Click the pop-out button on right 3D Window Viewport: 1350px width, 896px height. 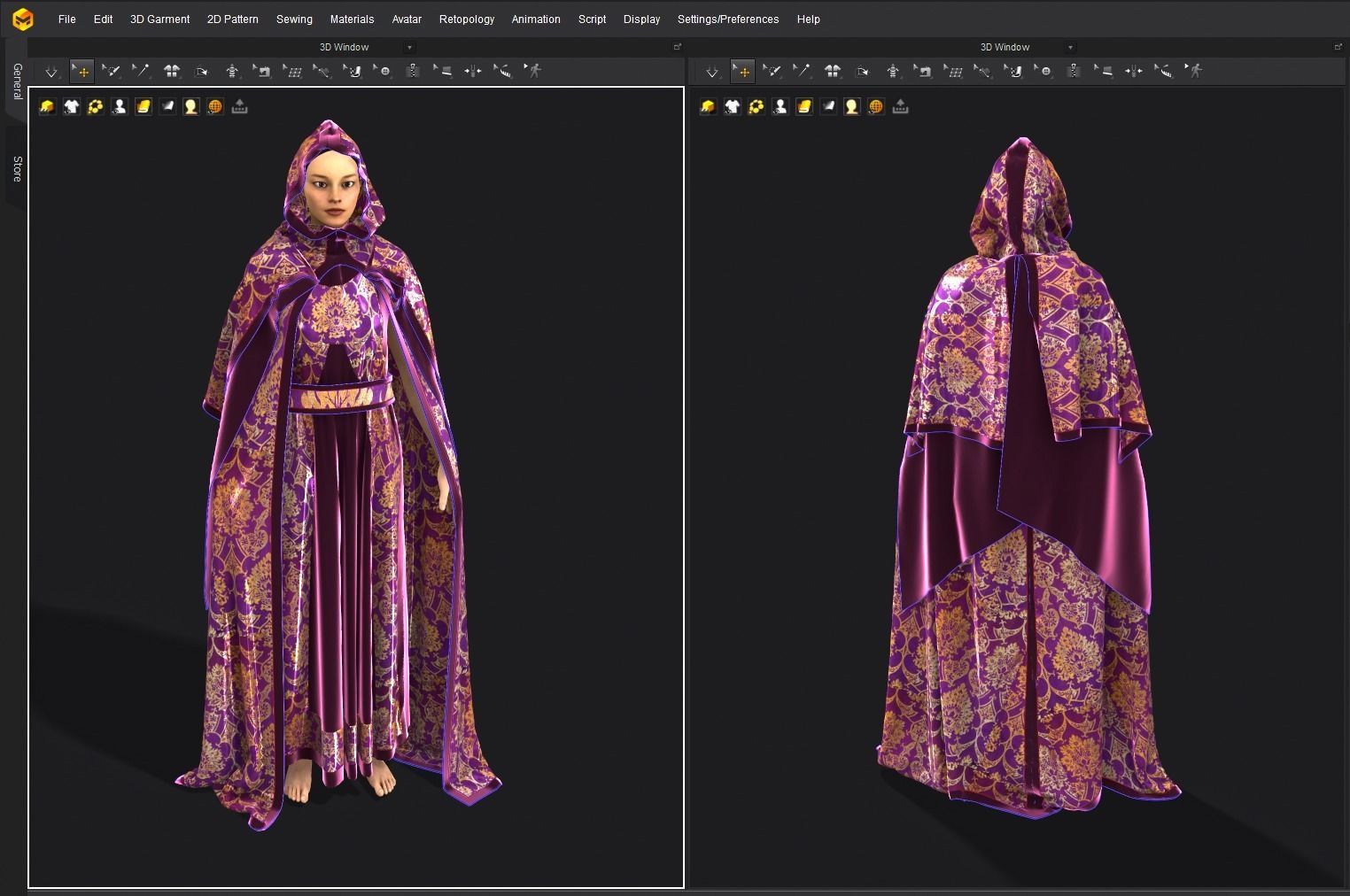pyautogui.click(x=1338, y=47)
